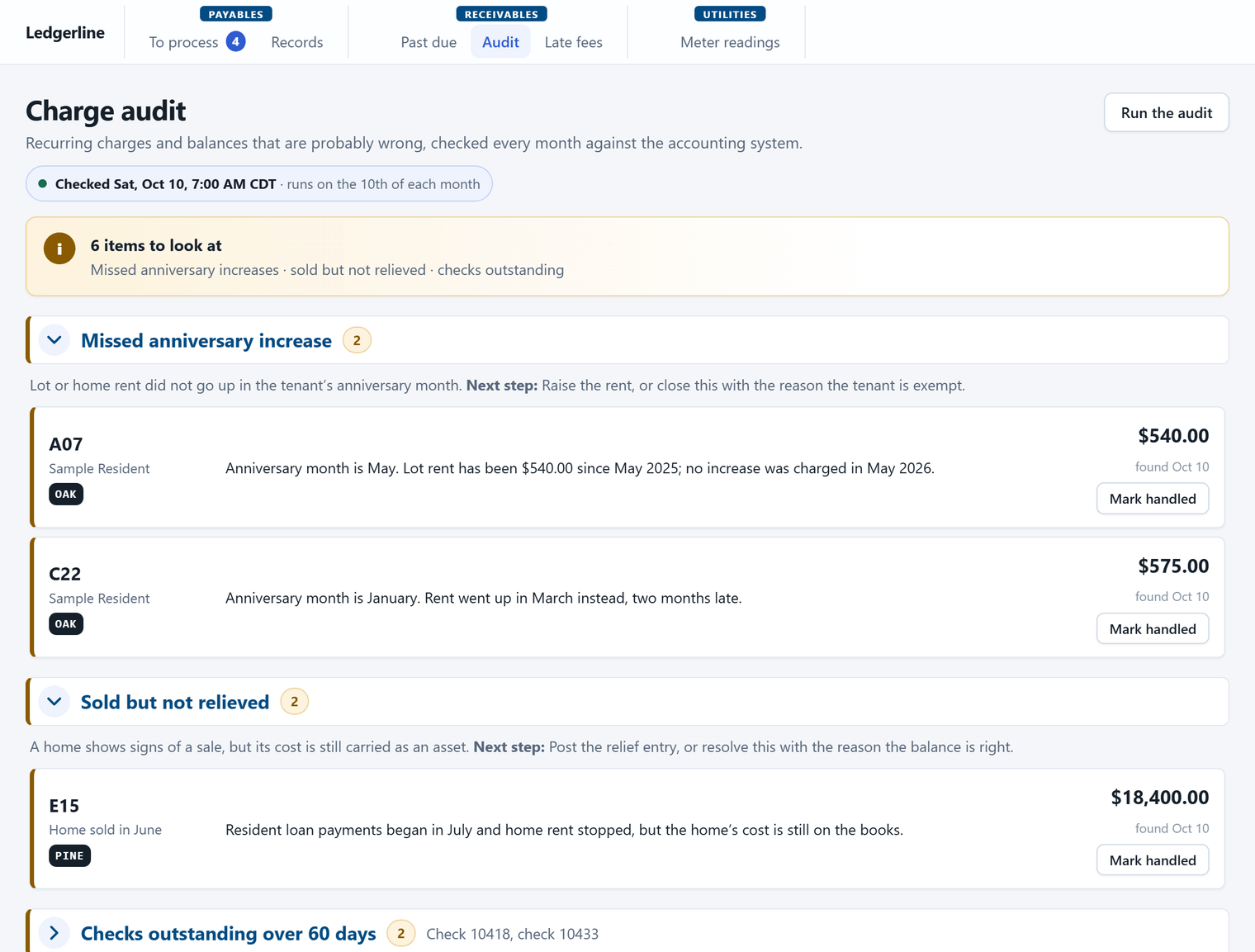This screenshot has width=1255, height=952.
Task: Click the "6 items to look at" heading
Action: [156, 245]
